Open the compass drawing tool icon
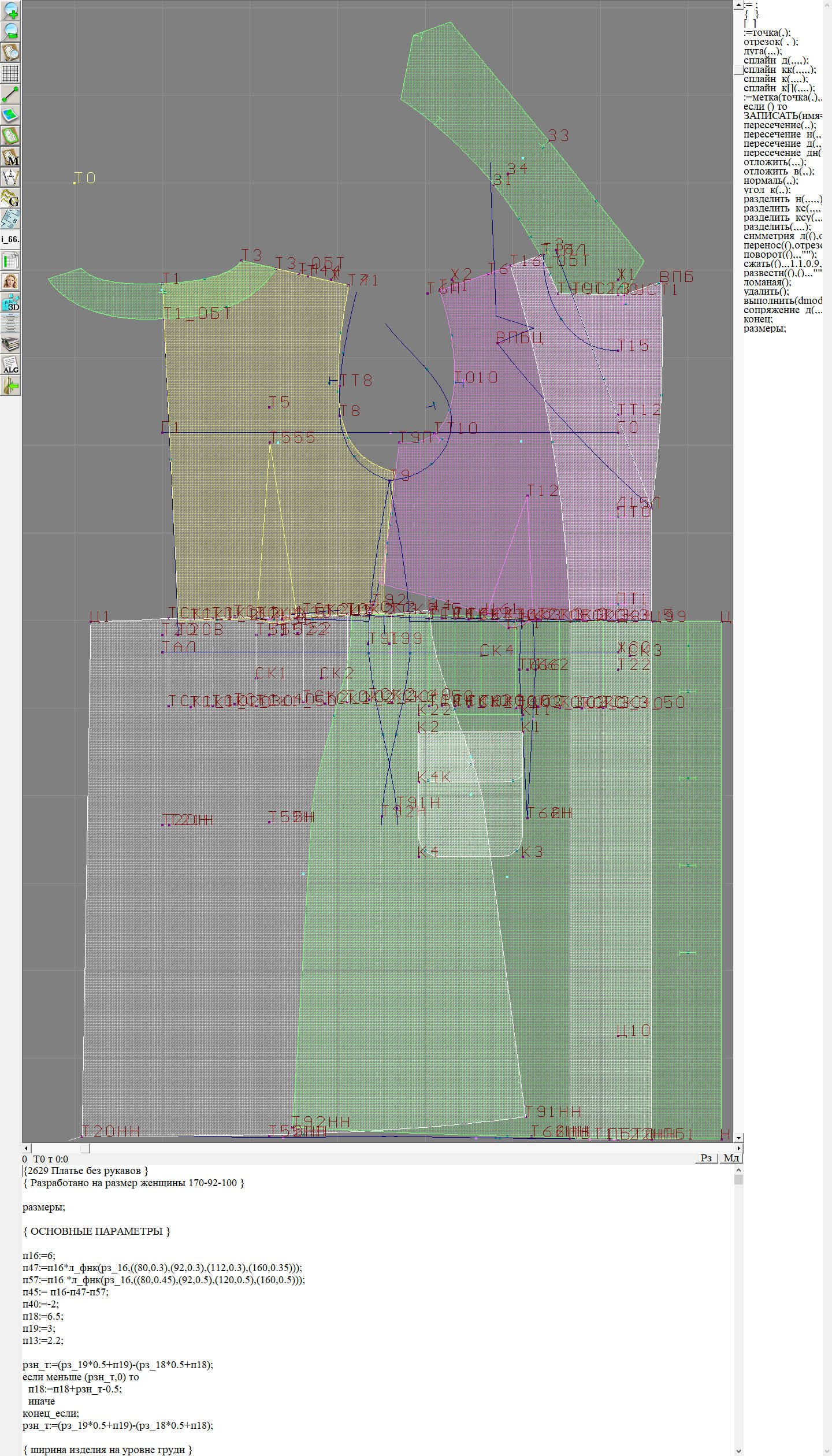This screenshot has width=832, height=1456. [x=10, y=177]
